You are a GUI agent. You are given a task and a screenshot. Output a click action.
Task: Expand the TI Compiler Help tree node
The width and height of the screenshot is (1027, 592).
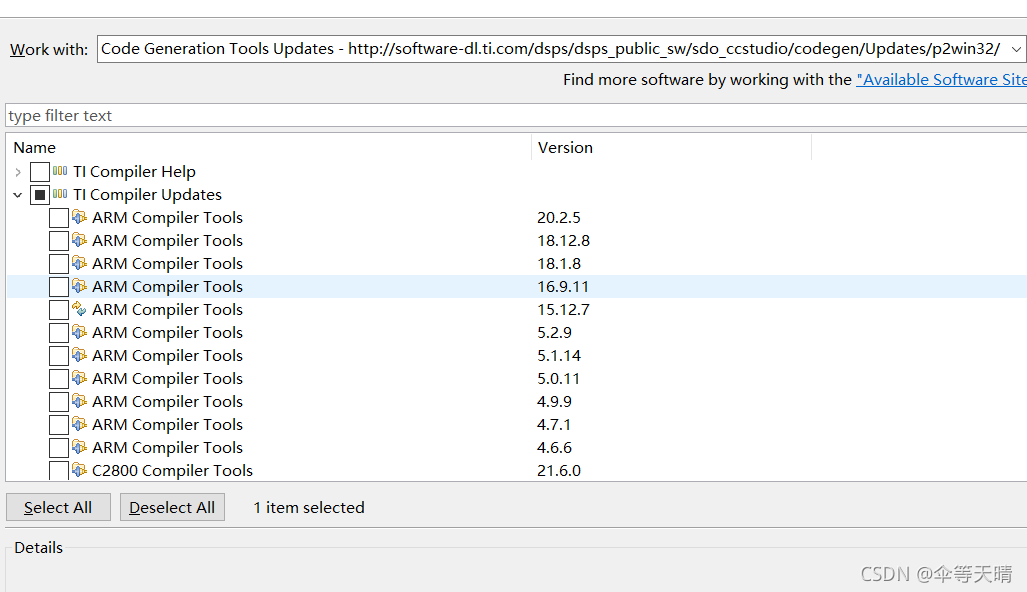click(17, 171)
